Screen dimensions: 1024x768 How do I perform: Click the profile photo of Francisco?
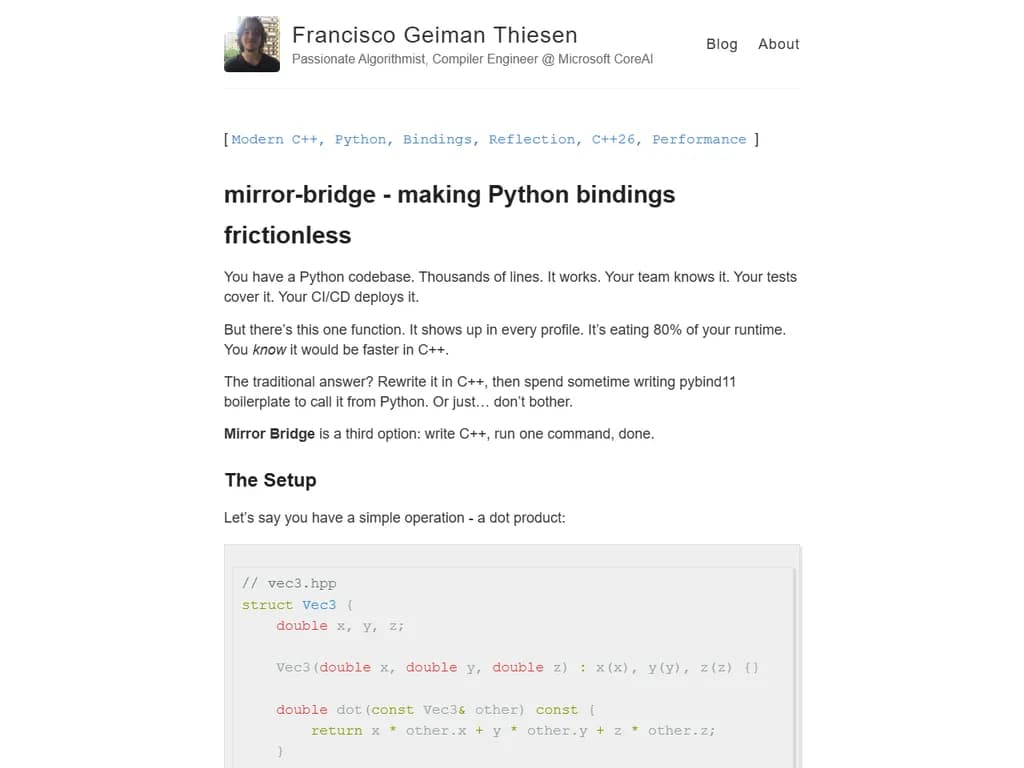251,43
